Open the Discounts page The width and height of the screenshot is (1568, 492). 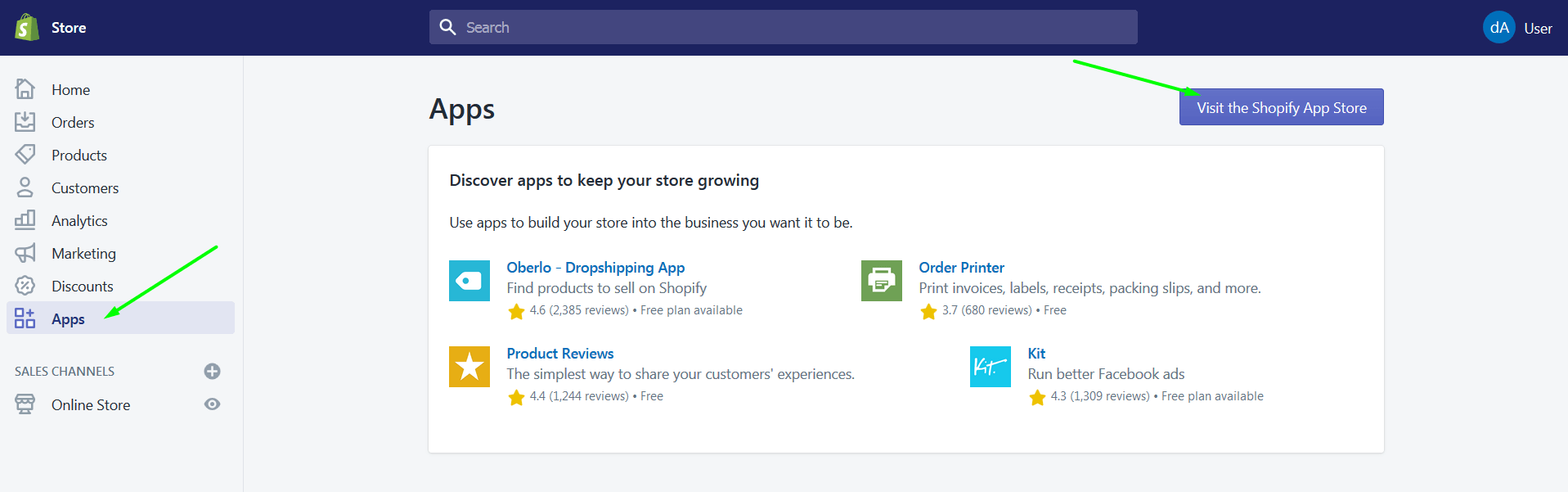[82, 287]
